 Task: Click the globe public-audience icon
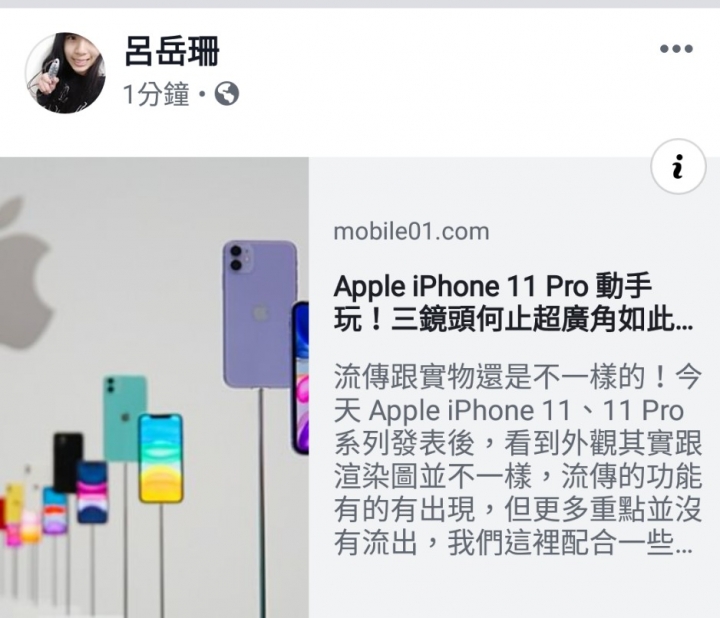pyautogui.click(x=227, y=94)
